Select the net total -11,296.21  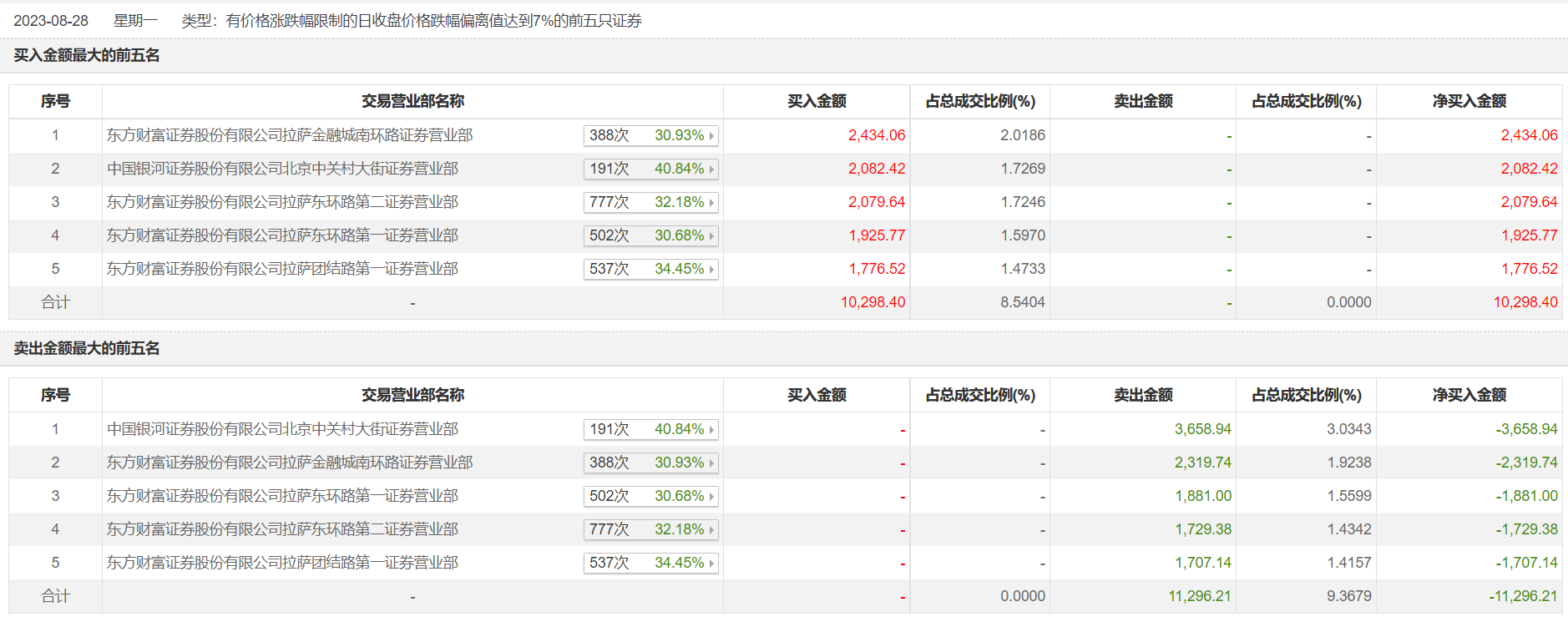tap(1523, 596)
